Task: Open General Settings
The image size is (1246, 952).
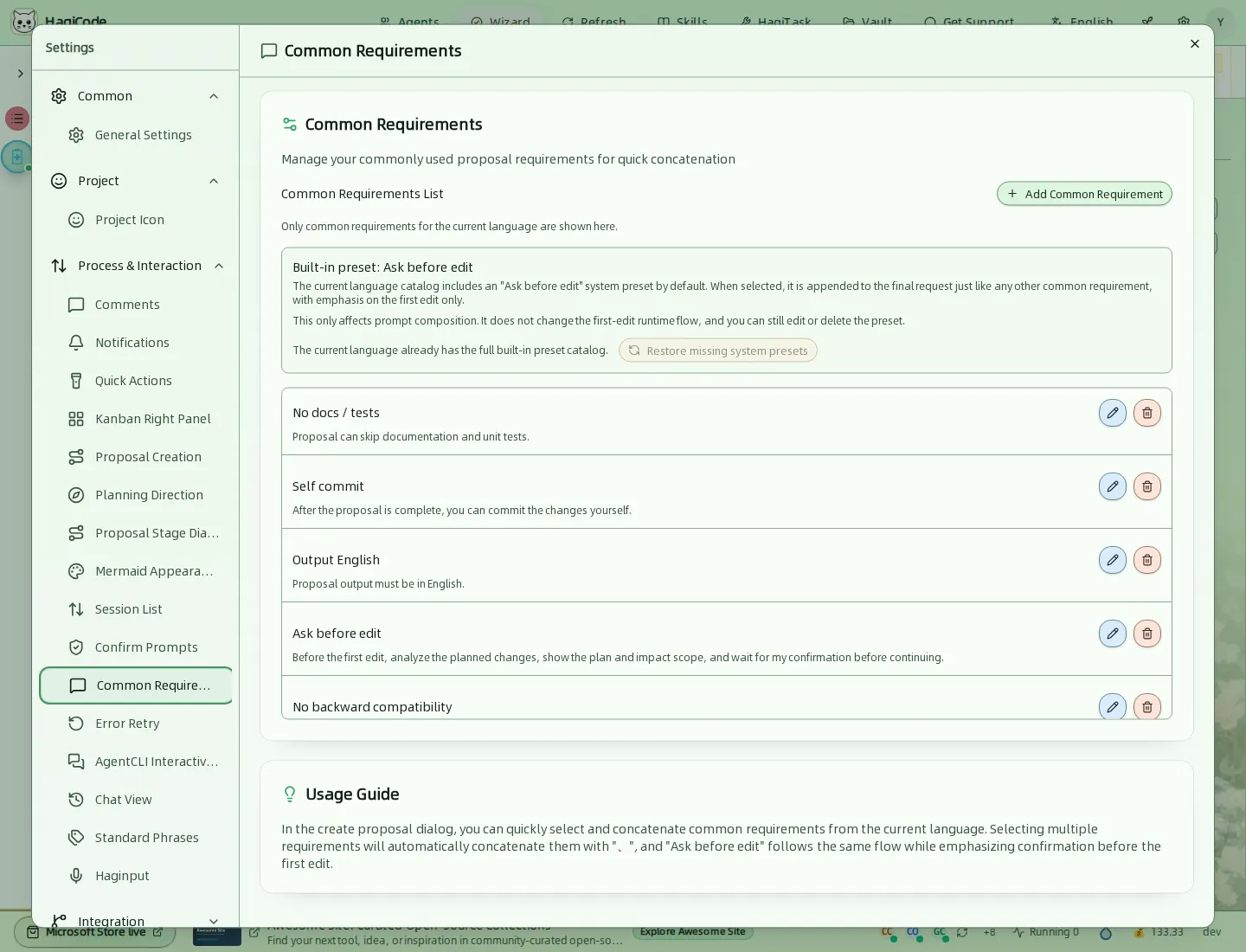Action: [x=136, y=135]
